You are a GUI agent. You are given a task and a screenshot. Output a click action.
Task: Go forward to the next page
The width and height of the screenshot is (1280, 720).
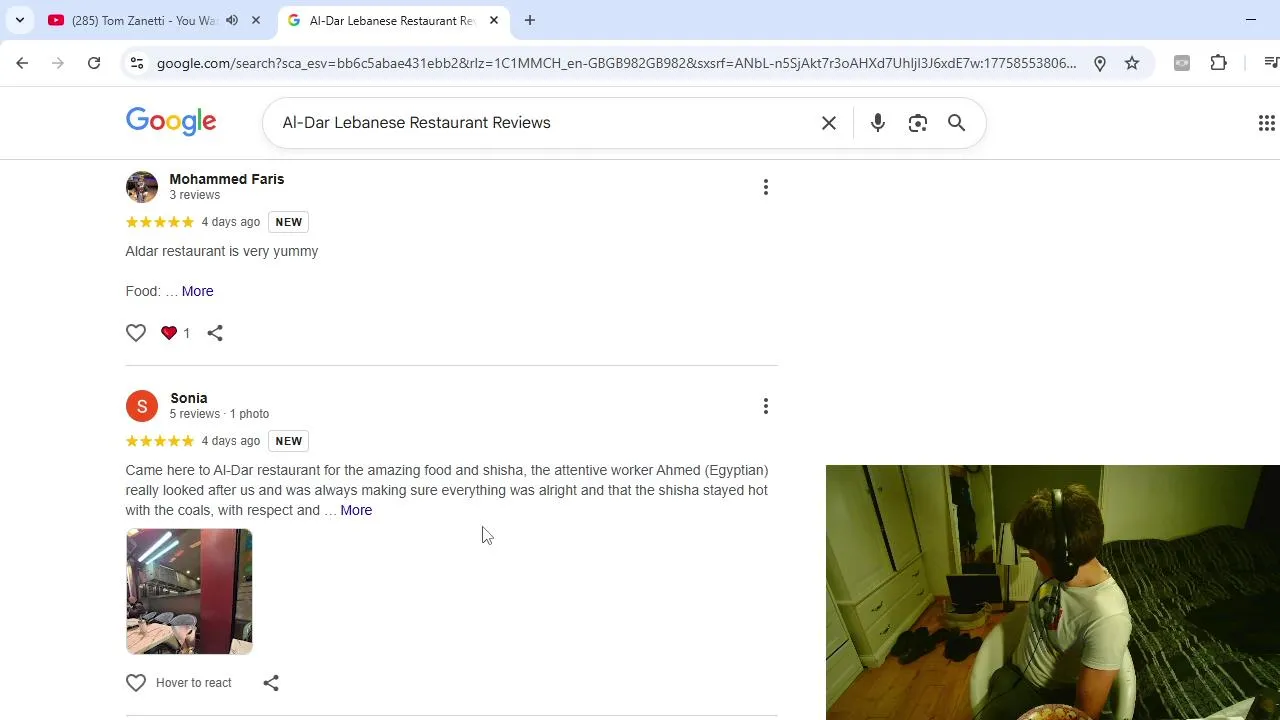click(x=58, y=63)
